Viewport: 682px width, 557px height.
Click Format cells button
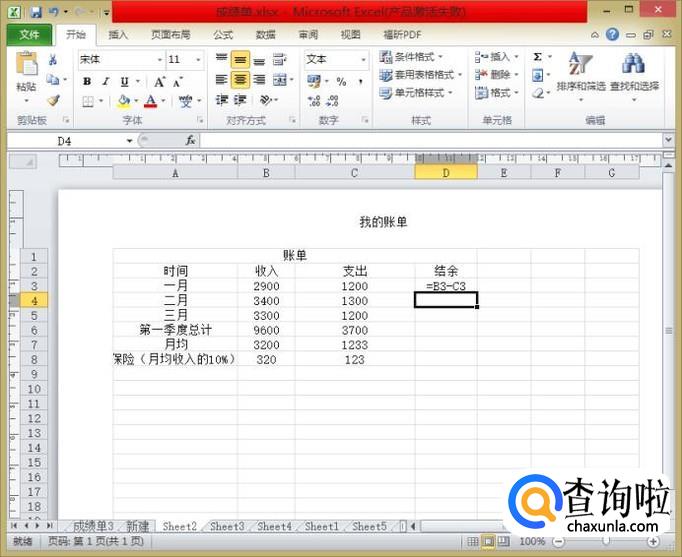point(497,93)
